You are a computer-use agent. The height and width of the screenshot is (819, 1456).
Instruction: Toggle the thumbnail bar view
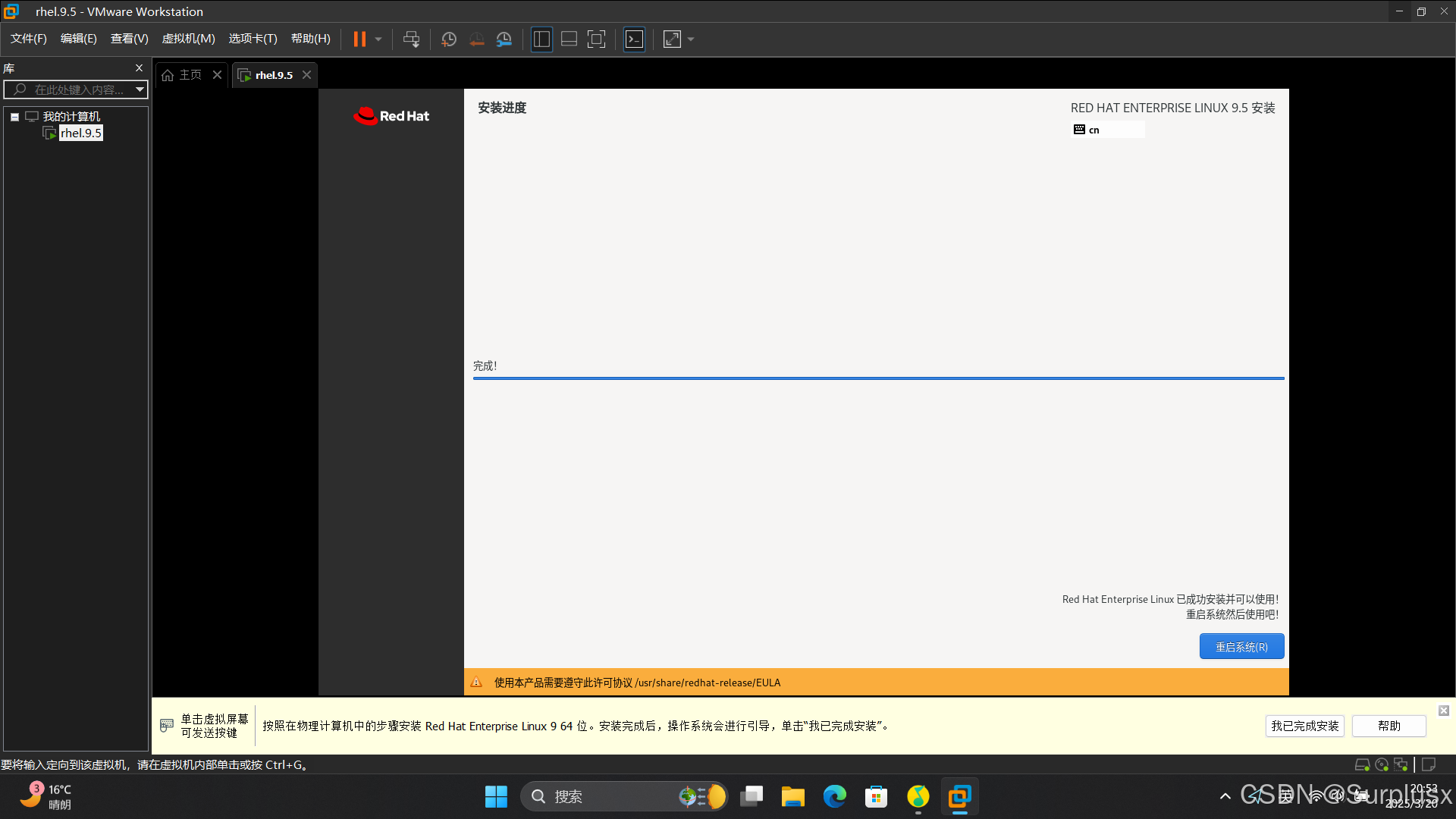coord(569,39)
